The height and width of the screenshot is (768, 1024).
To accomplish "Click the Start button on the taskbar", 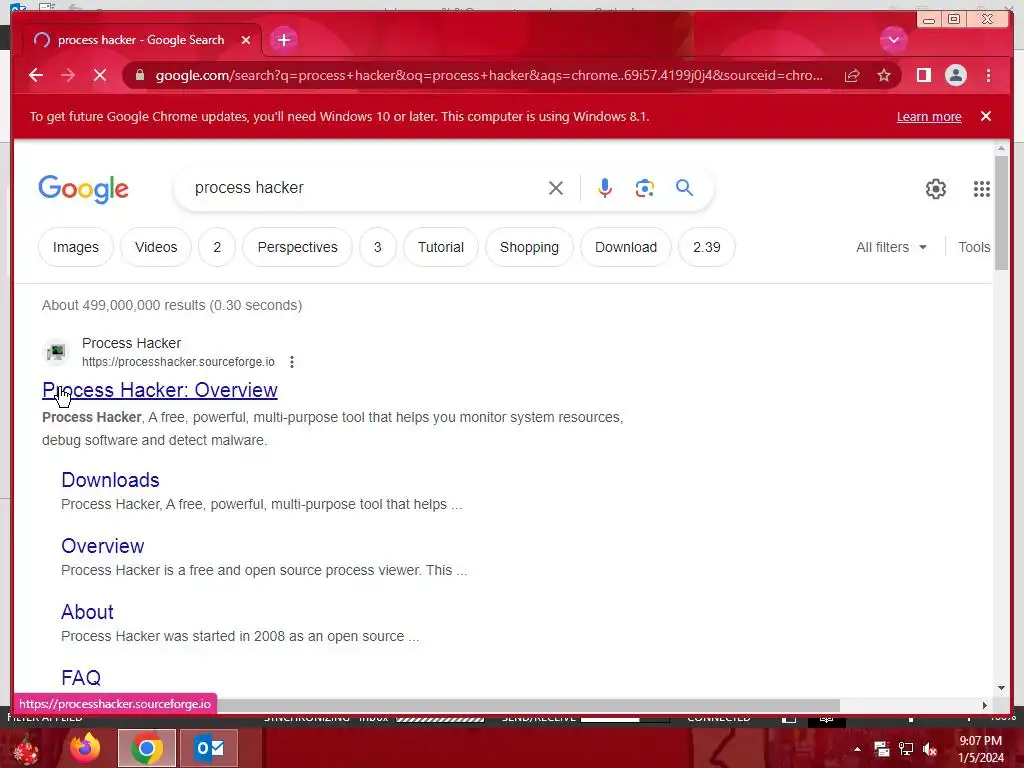I will (x=26, y=749).
